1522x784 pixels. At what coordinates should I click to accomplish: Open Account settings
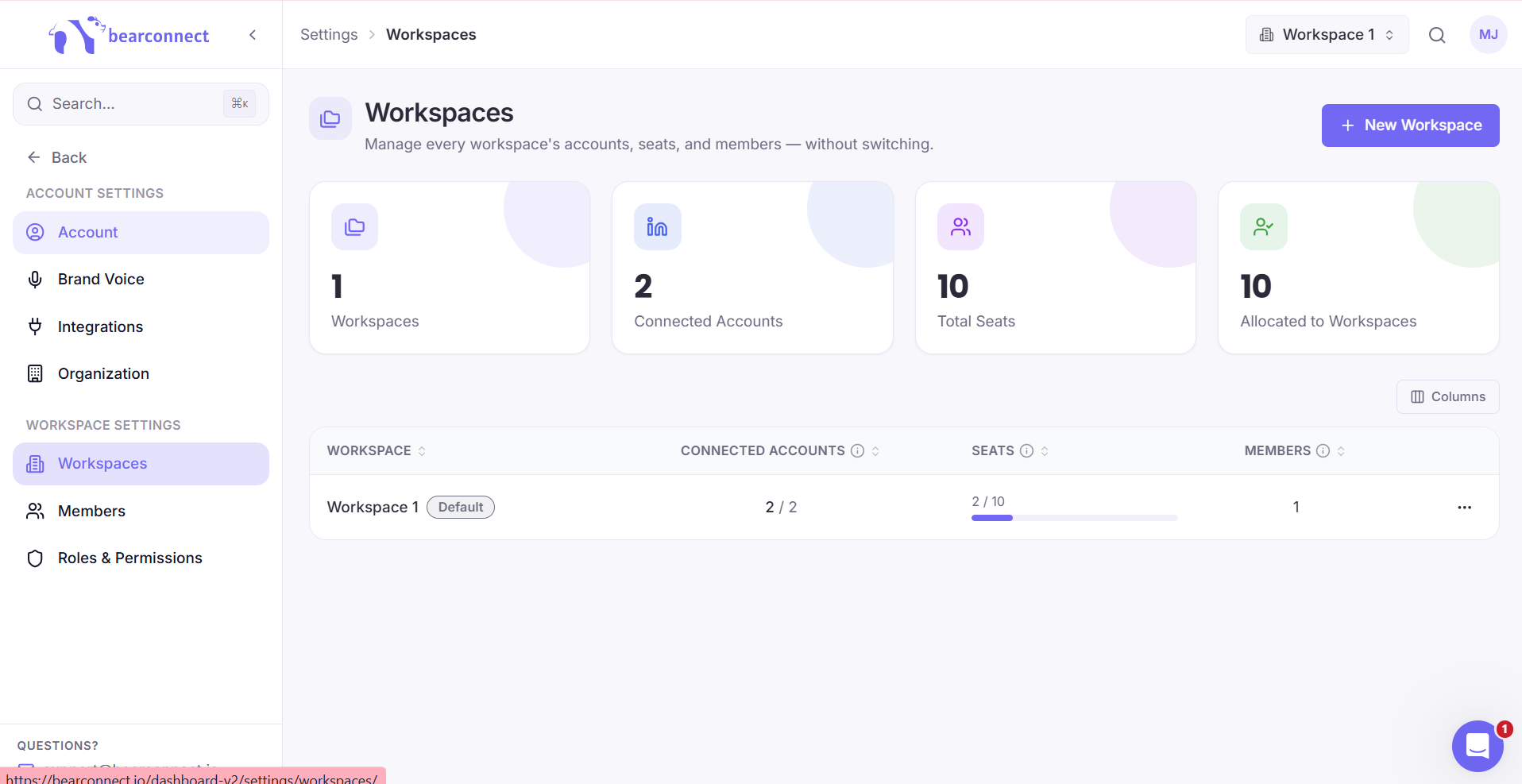(x=141, y=233)
